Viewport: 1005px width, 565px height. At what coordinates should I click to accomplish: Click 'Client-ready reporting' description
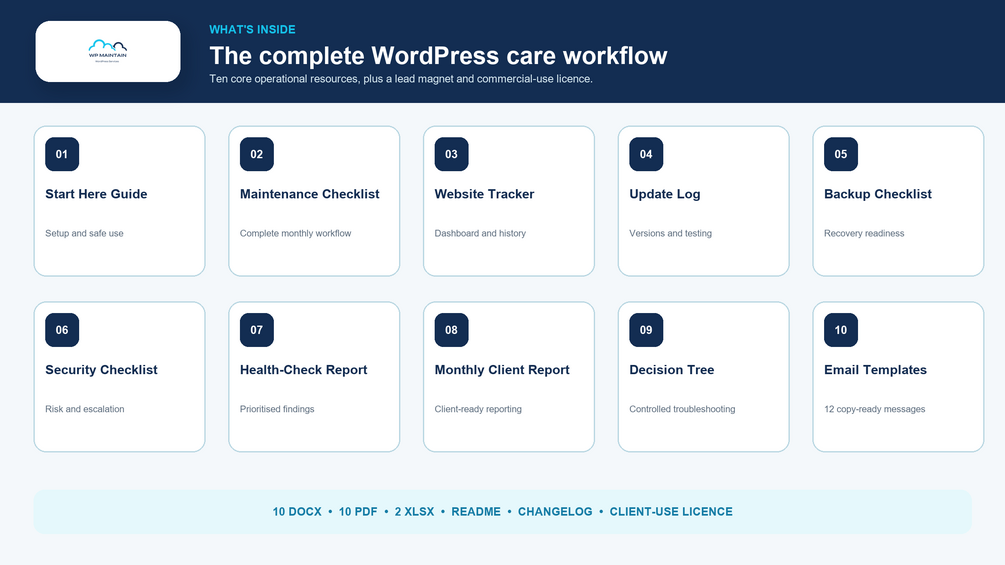[x=478, y=409]
